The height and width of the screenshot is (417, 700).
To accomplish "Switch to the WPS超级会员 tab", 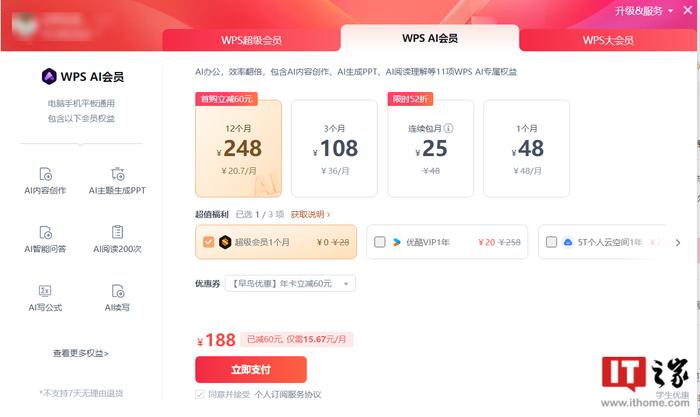I will point(251,40).
